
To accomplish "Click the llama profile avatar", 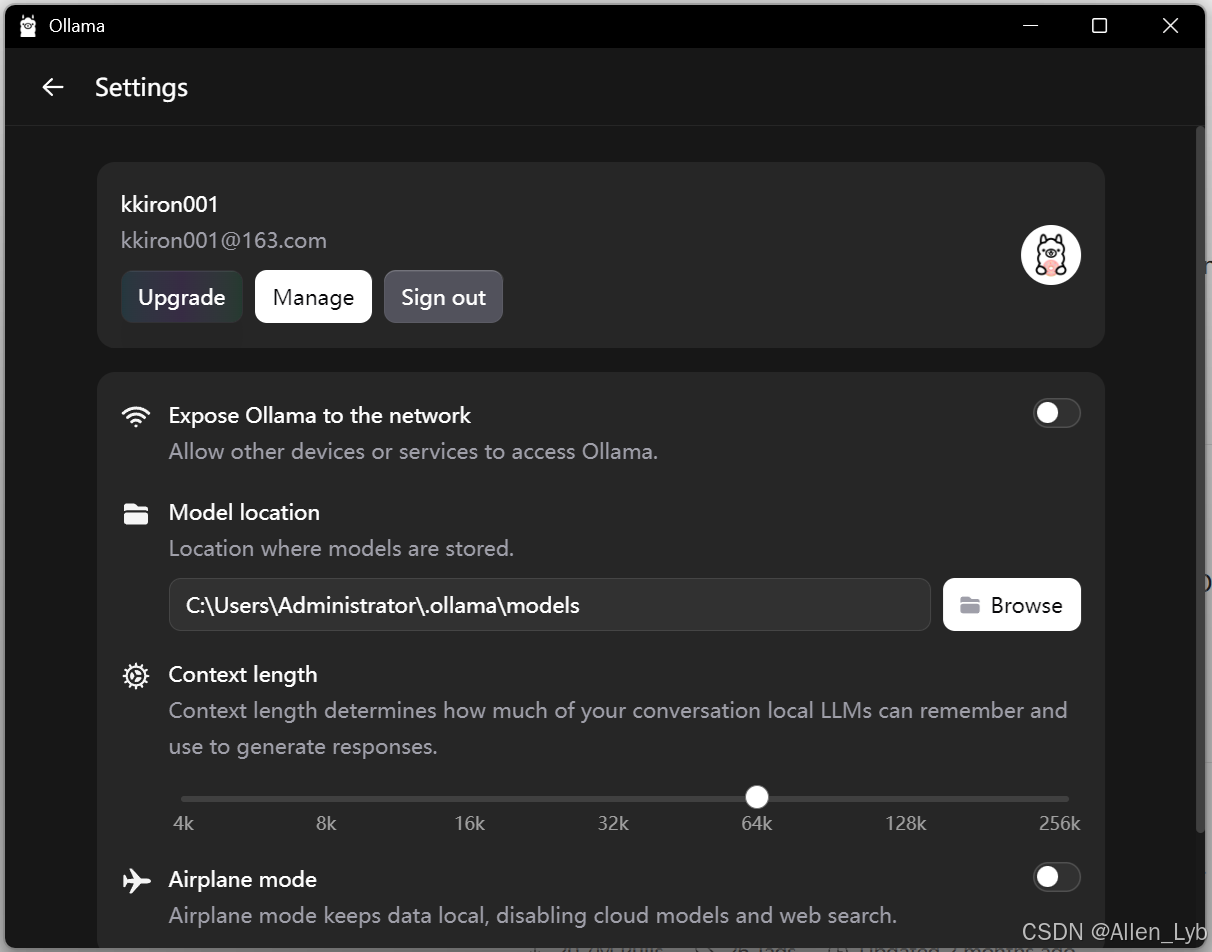I will [1051, 255].
